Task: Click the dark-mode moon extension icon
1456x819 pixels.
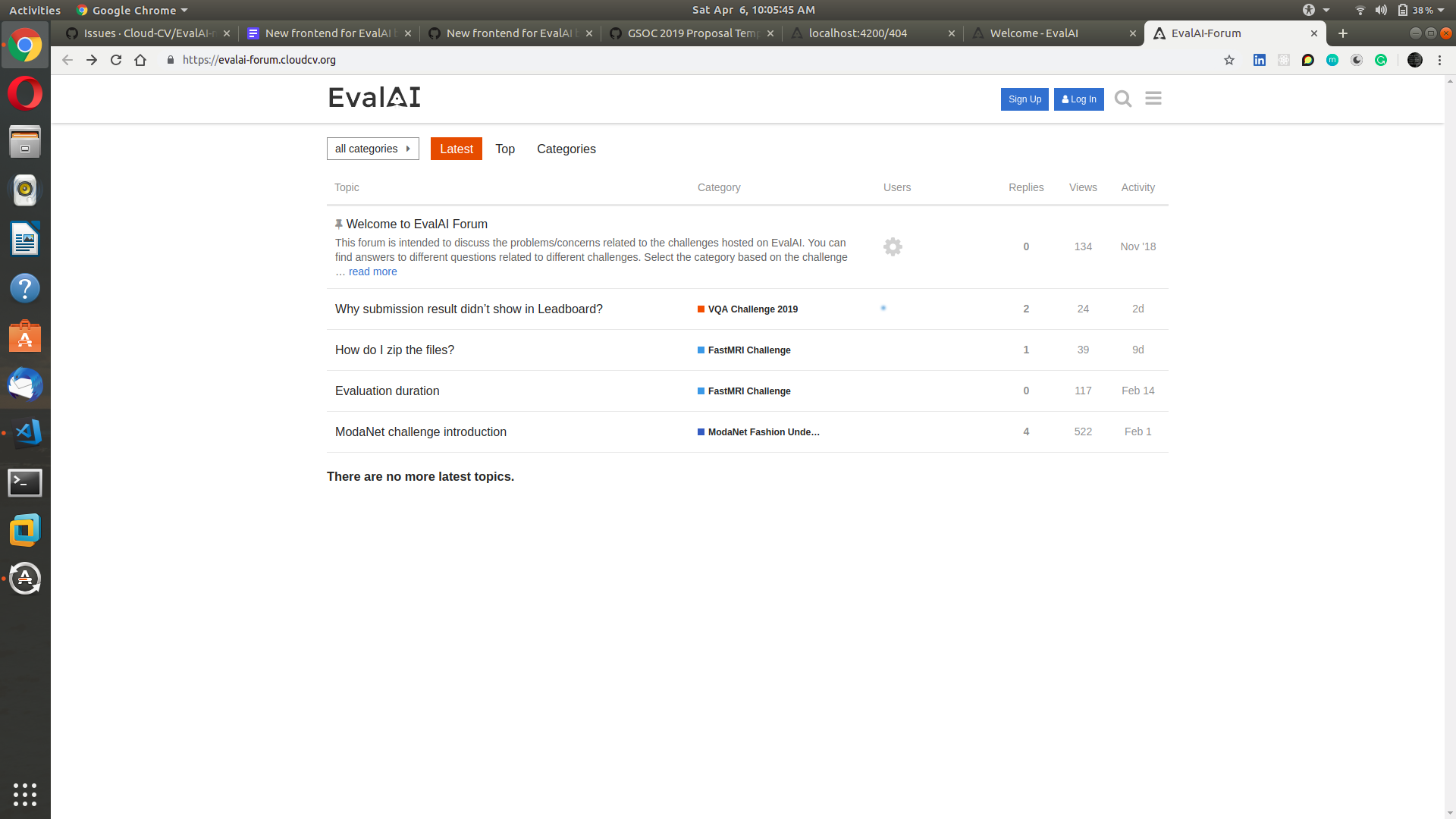Action: point(1357,60)
